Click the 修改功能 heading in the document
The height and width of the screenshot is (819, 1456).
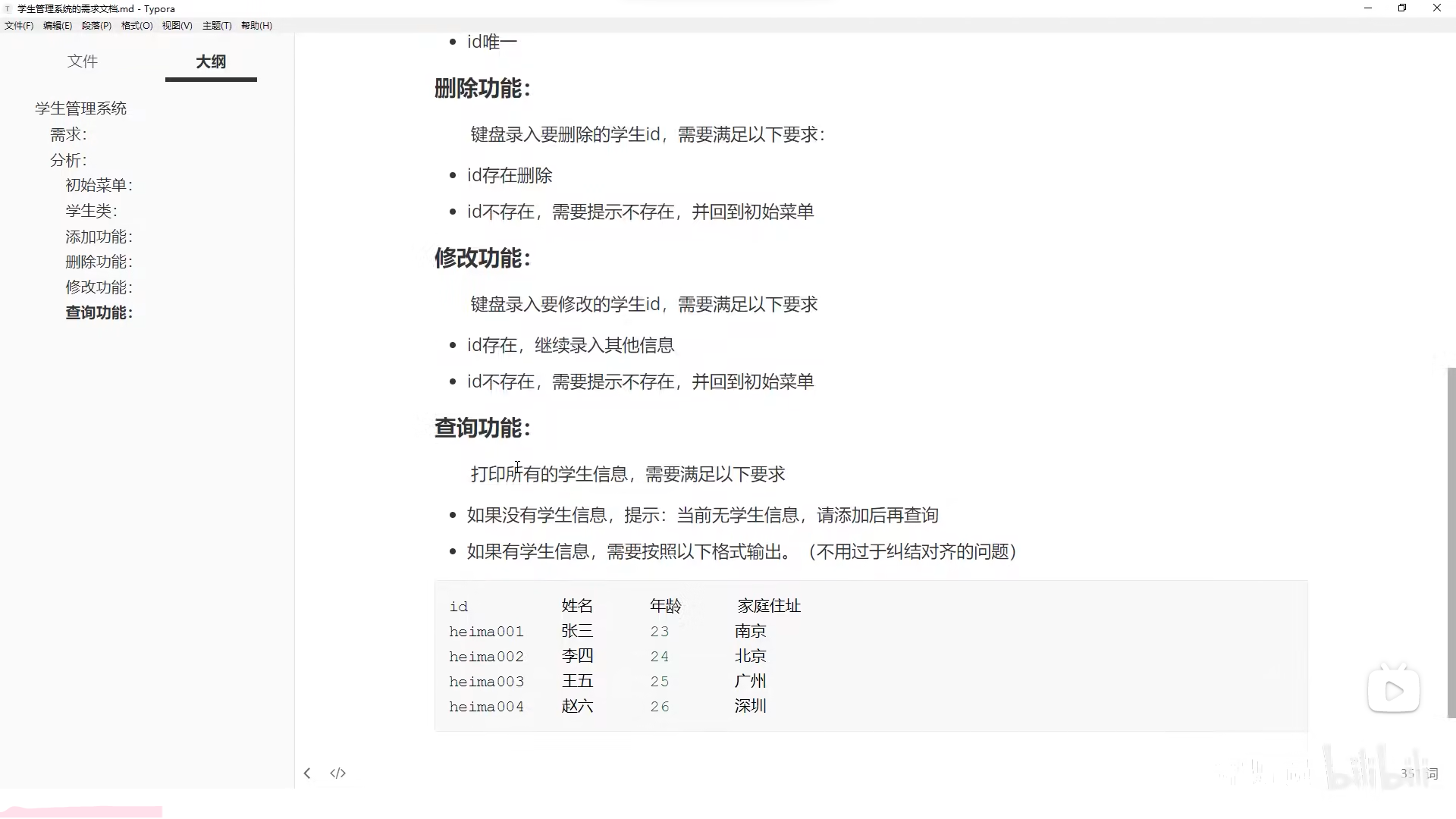pyautogui.click(x=482, y=259)
